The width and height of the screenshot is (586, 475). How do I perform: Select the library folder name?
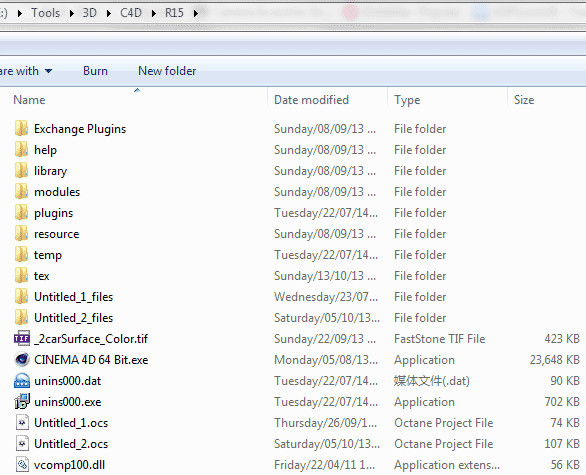tap(50, 171)
